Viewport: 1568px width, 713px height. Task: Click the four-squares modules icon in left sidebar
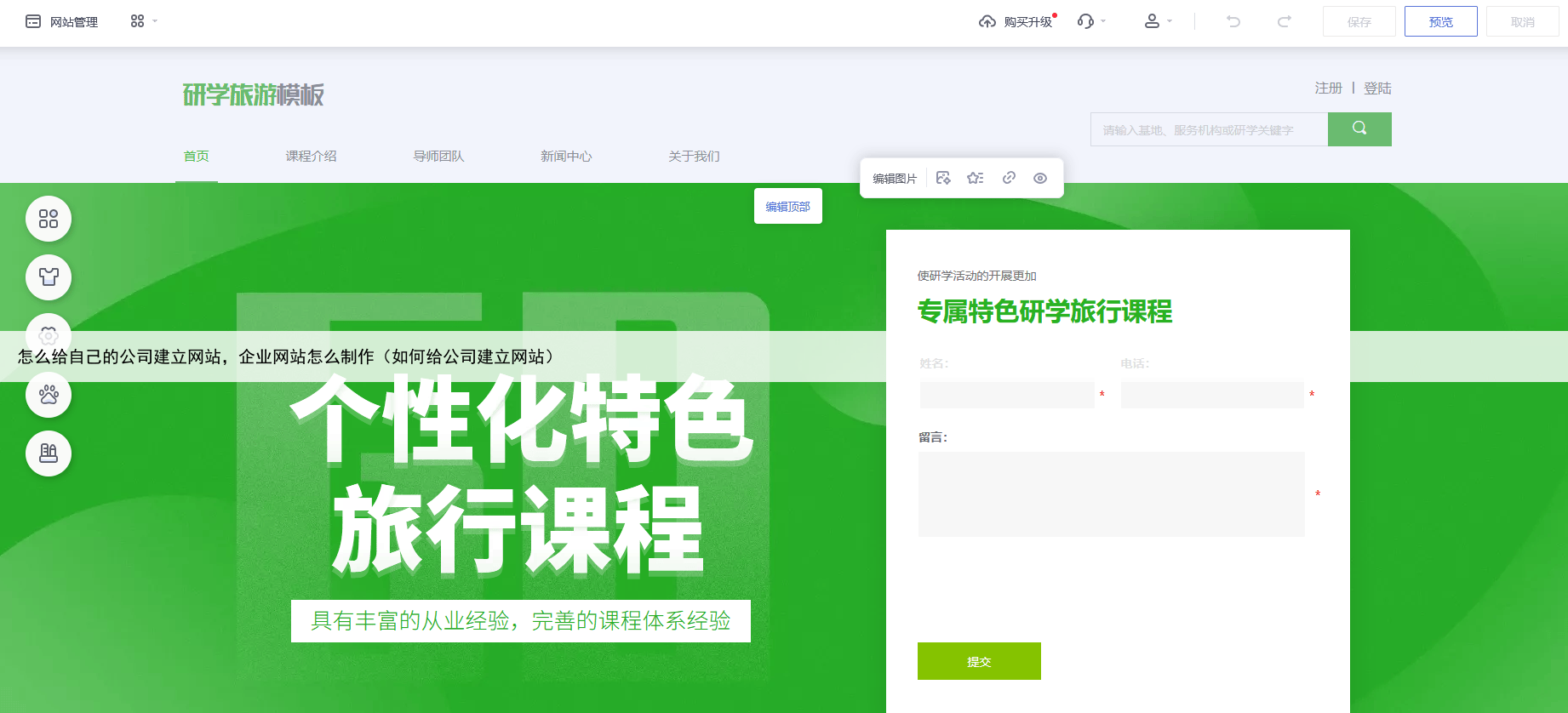pos(49,219)
